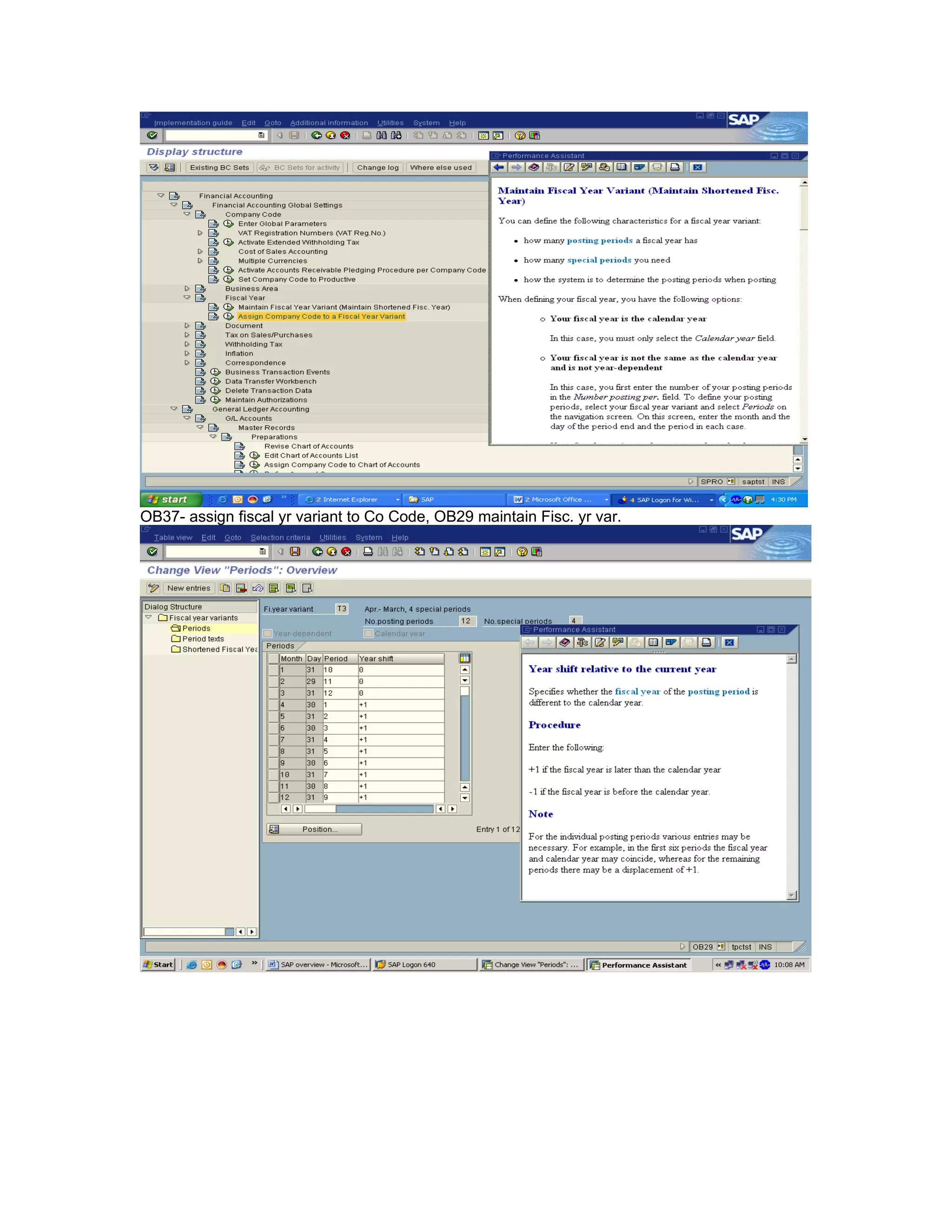Click Display/Change pencil icon left of New entries
Image resolution: width=952 pixels, height=1232 pixels.
click(153, 589)
